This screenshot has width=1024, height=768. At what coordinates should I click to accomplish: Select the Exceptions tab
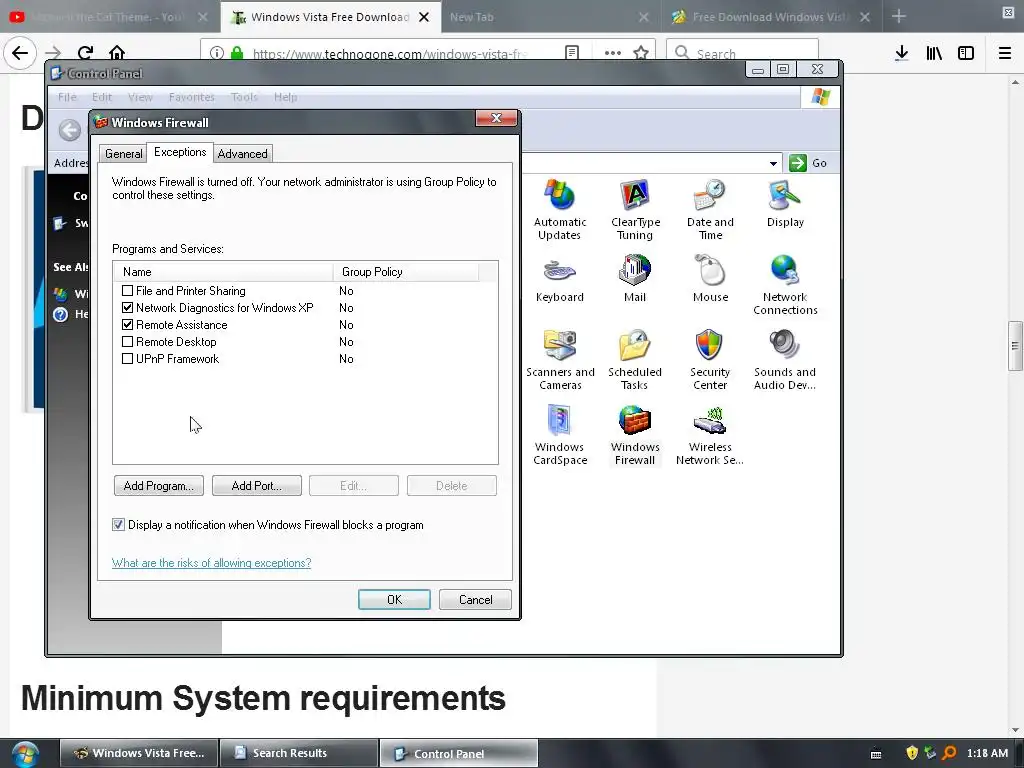click(x=180, y=152)
